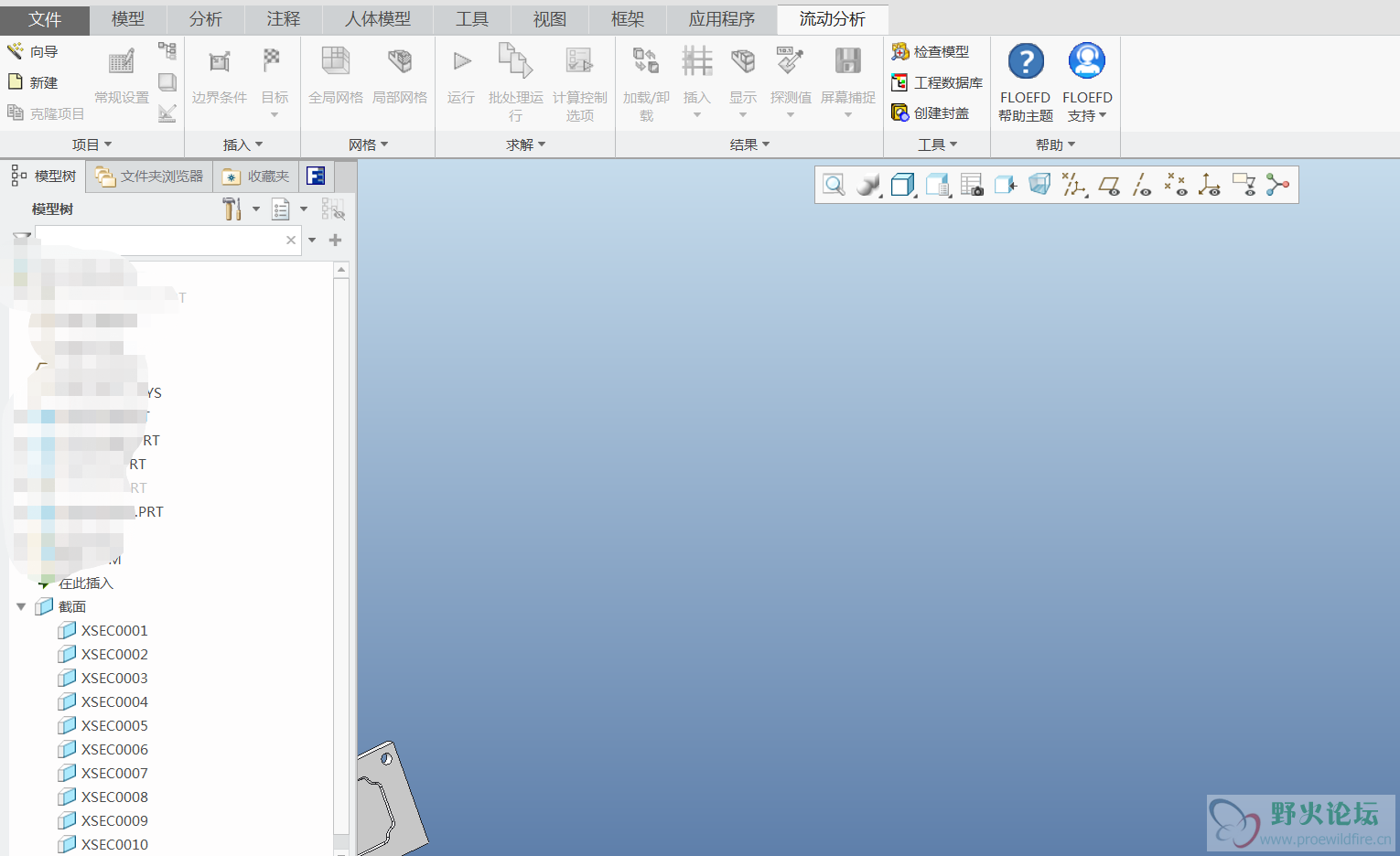The width and height of the screenshot is (1400, 856).
Task: Clear the model tree search box
Action: 291,241
